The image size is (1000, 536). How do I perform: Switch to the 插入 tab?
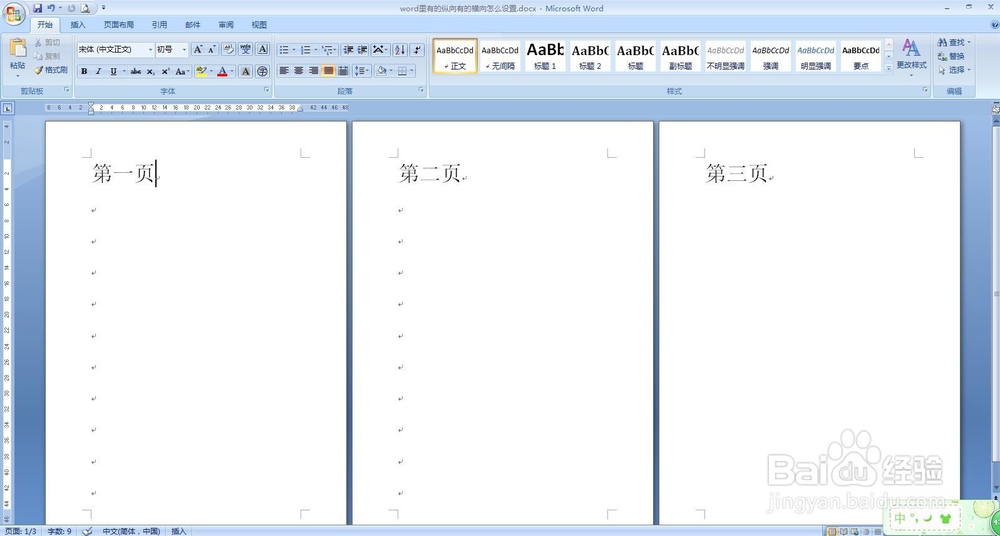78,25
